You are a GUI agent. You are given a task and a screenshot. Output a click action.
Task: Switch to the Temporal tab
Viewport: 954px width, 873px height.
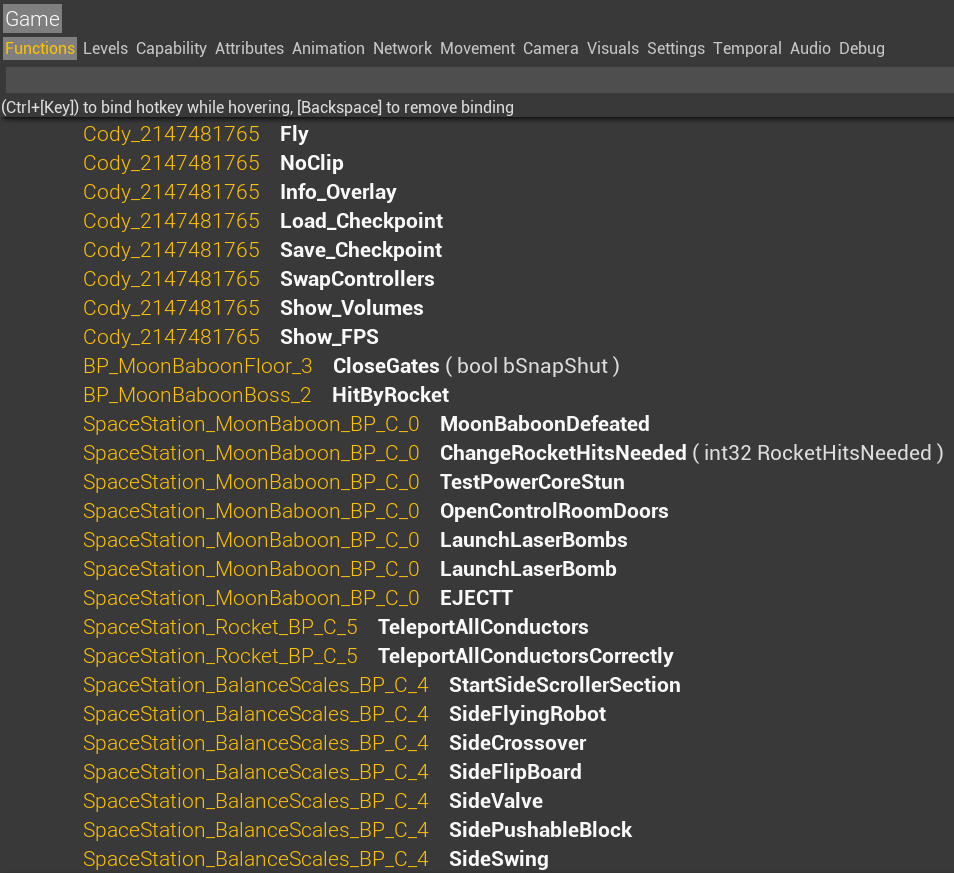pyautogui.click(x=747, y=48)
